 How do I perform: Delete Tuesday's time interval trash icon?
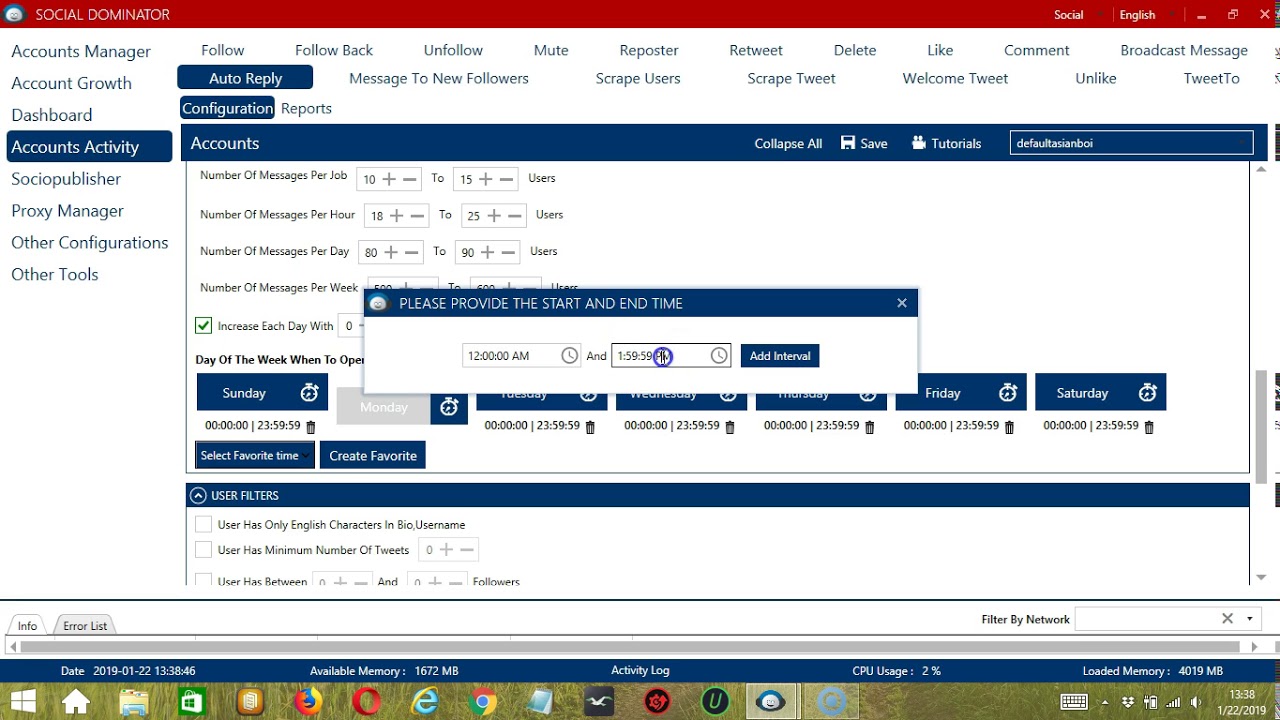(590, 427)
